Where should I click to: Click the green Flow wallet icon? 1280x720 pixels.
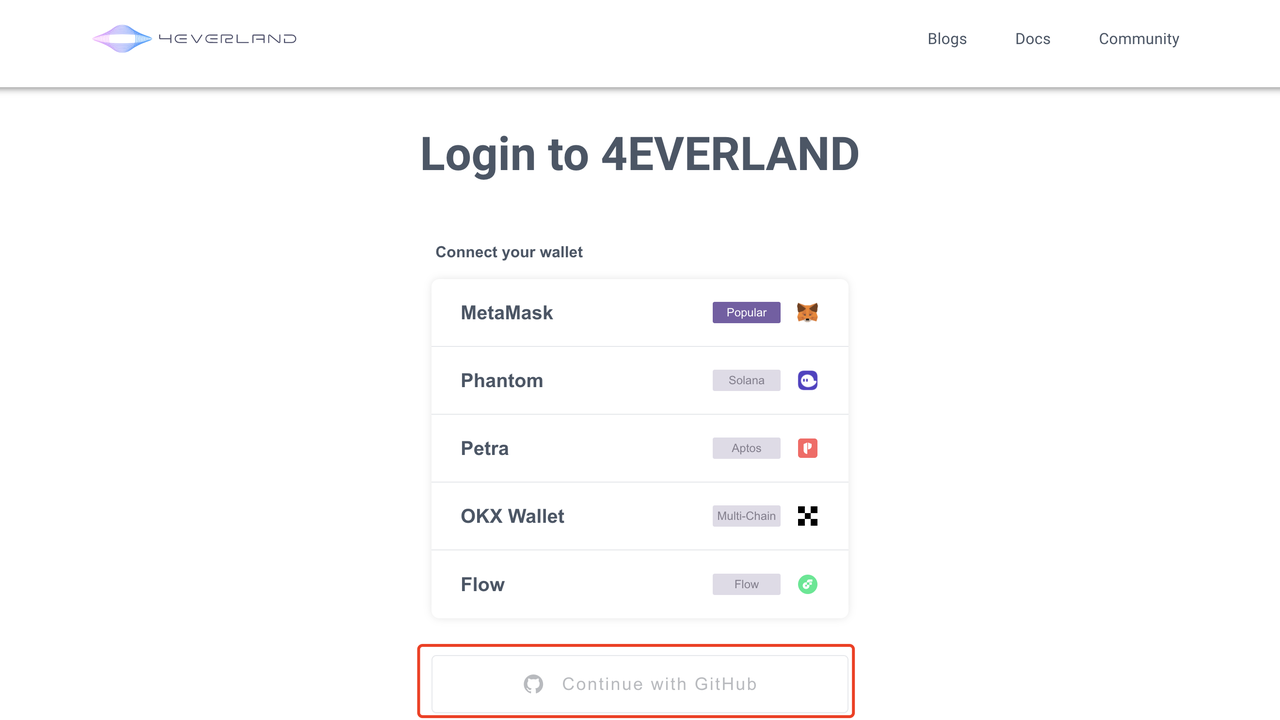click(x=807, y=584)
